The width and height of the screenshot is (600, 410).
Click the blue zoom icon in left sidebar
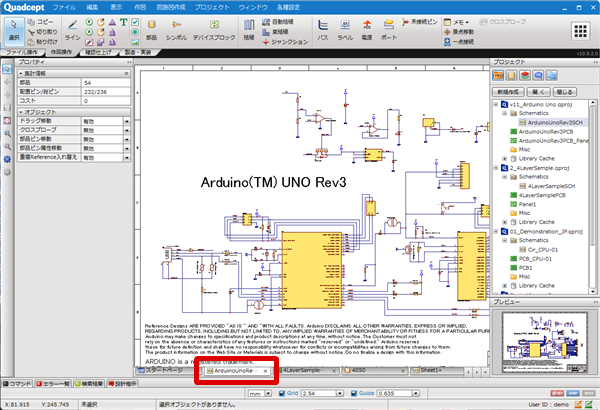point(7,133)
